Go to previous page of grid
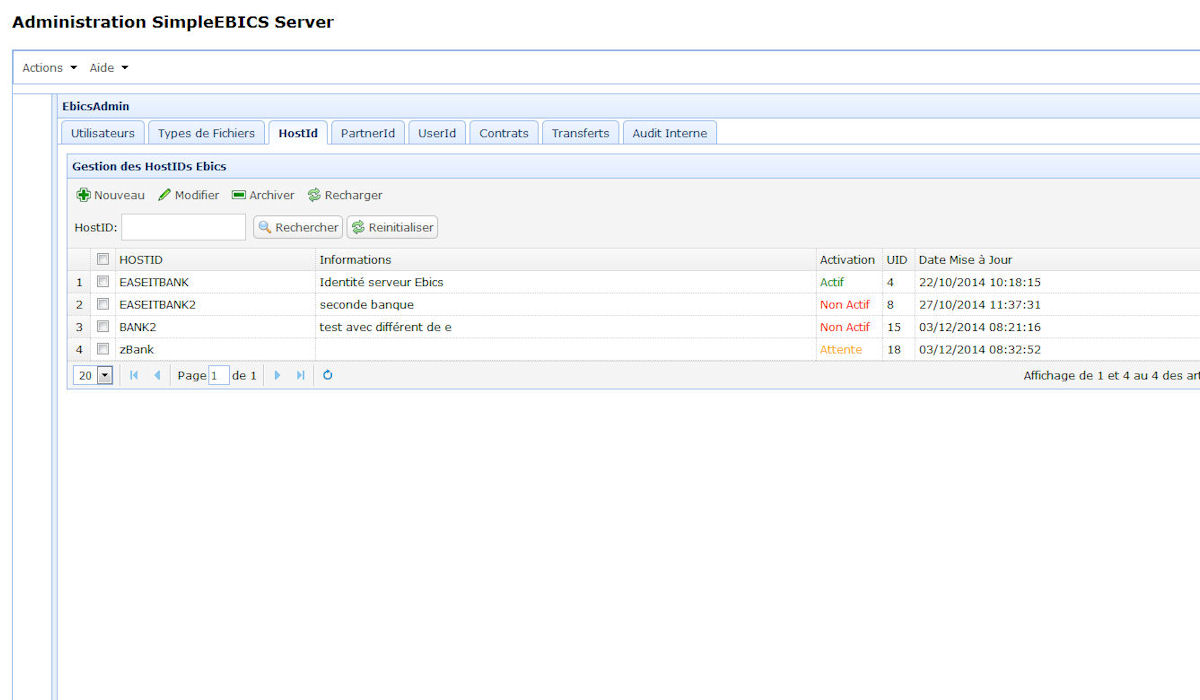Screen dimensions: 1200x700 (x=157, y=376)
